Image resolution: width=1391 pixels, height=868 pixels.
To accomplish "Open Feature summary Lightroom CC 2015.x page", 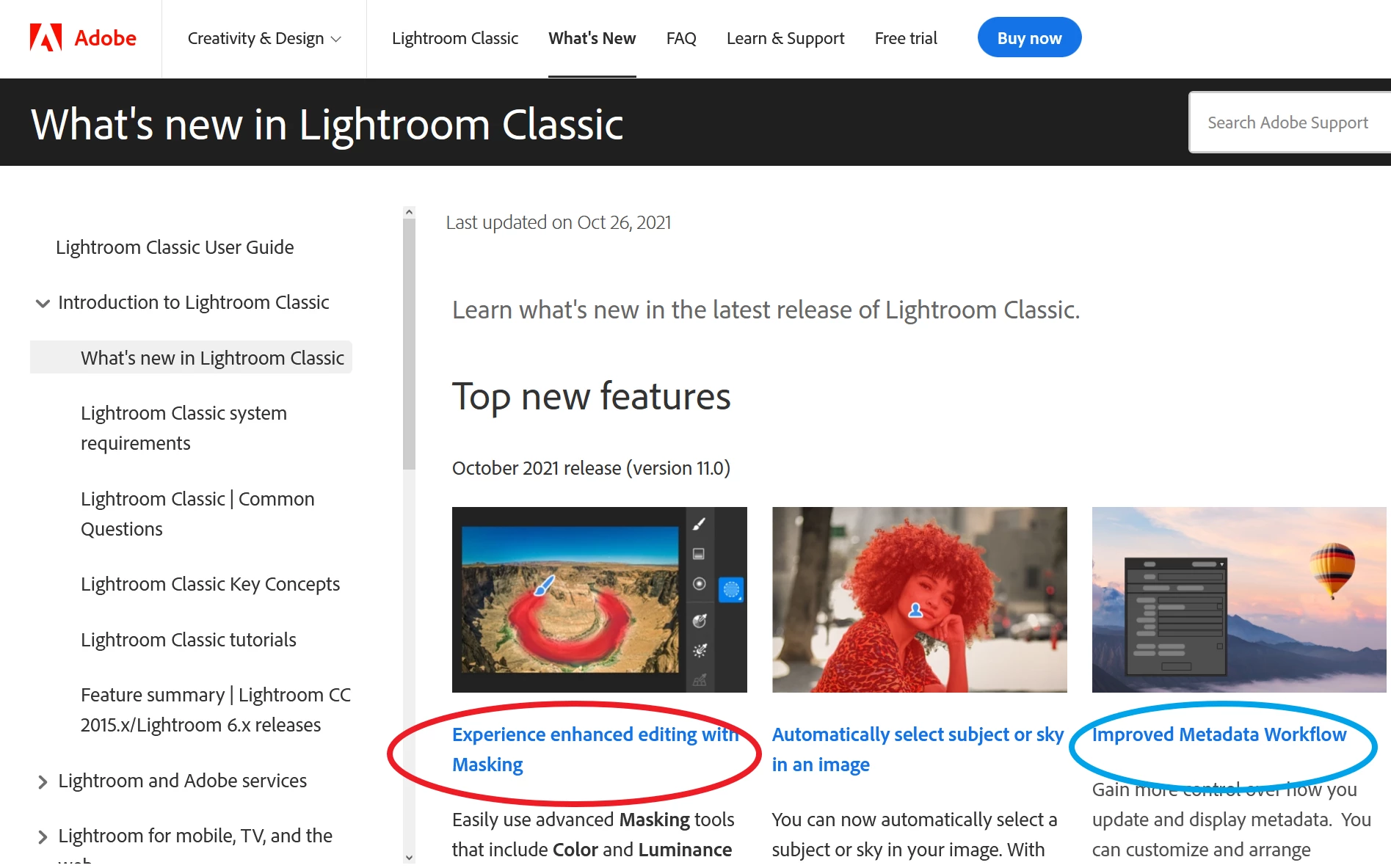I will (216, 710).
